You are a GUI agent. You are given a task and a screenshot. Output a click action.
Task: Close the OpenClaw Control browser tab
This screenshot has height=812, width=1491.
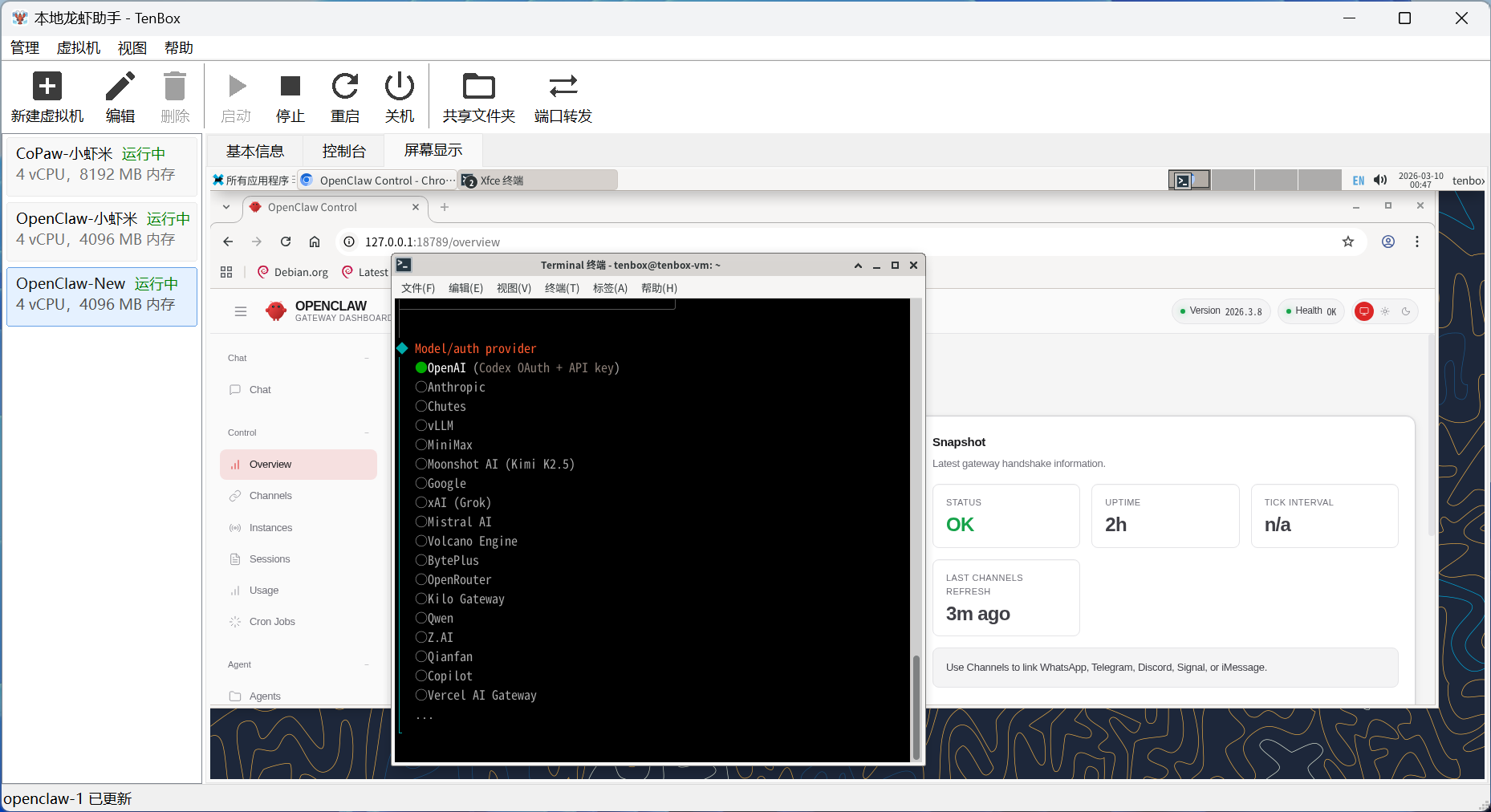pyautogui.click(x=416, y=207)
